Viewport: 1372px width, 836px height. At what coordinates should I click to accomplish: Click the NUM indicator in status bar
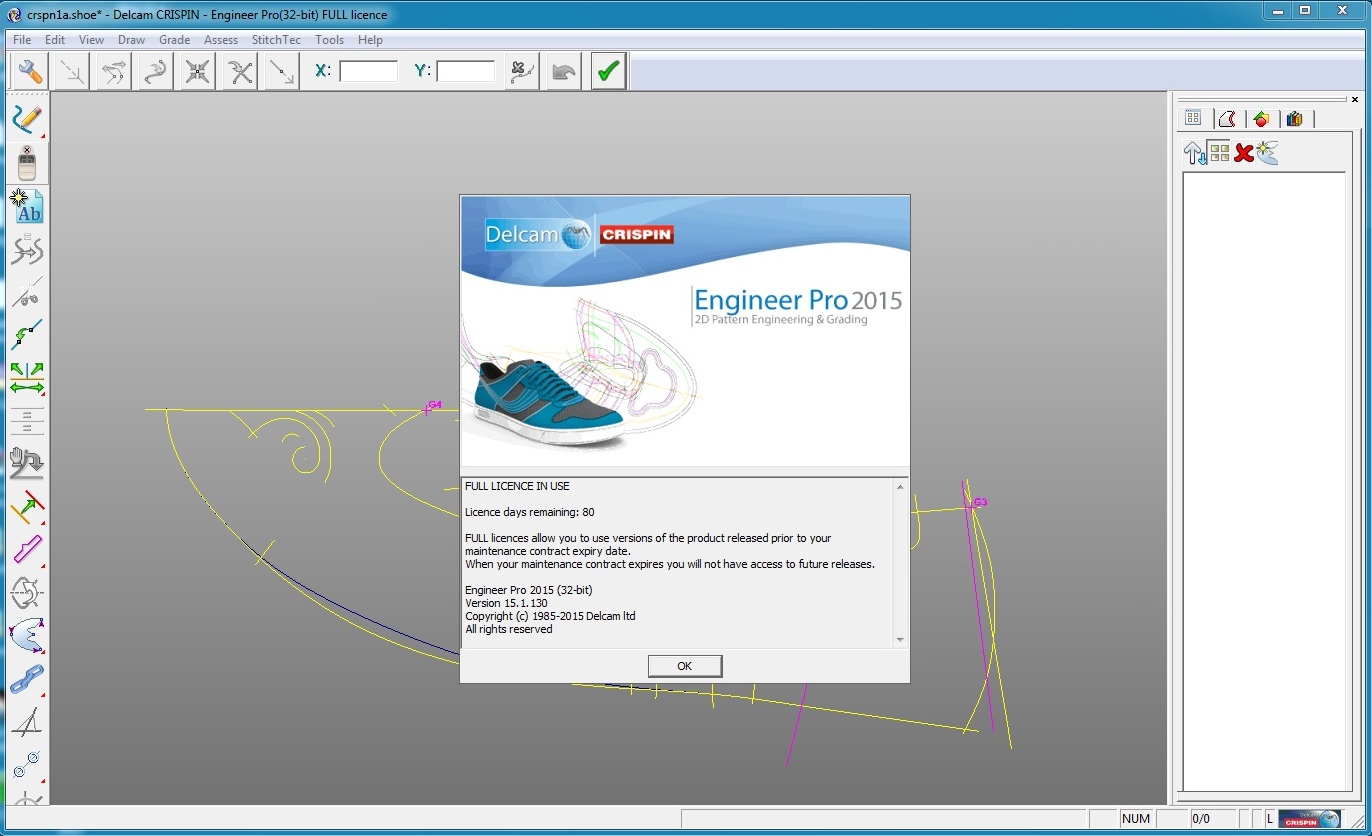click(1135, 819)
